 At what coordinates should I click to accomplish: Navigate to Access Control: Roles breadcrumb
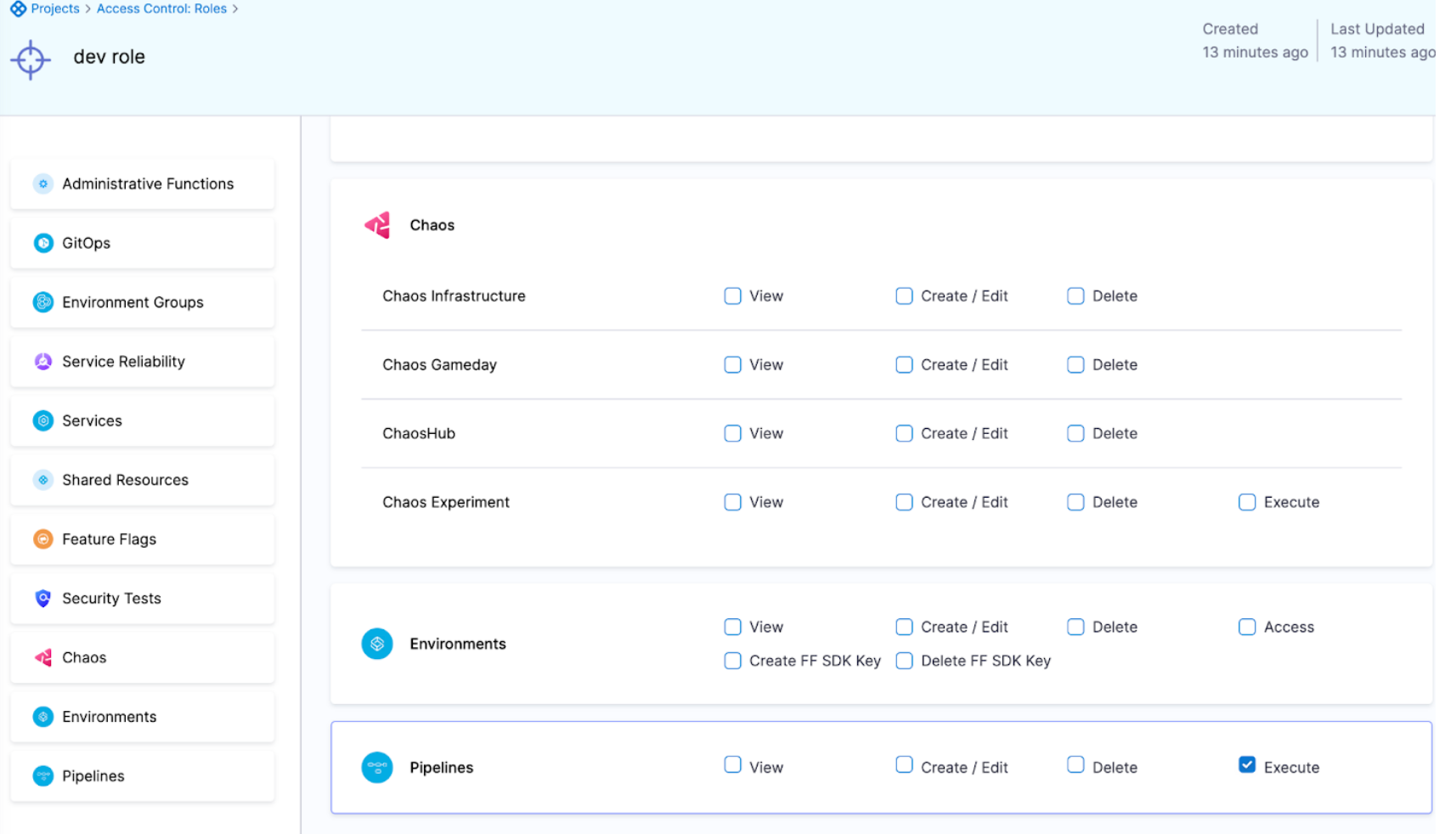coord(161,8)
